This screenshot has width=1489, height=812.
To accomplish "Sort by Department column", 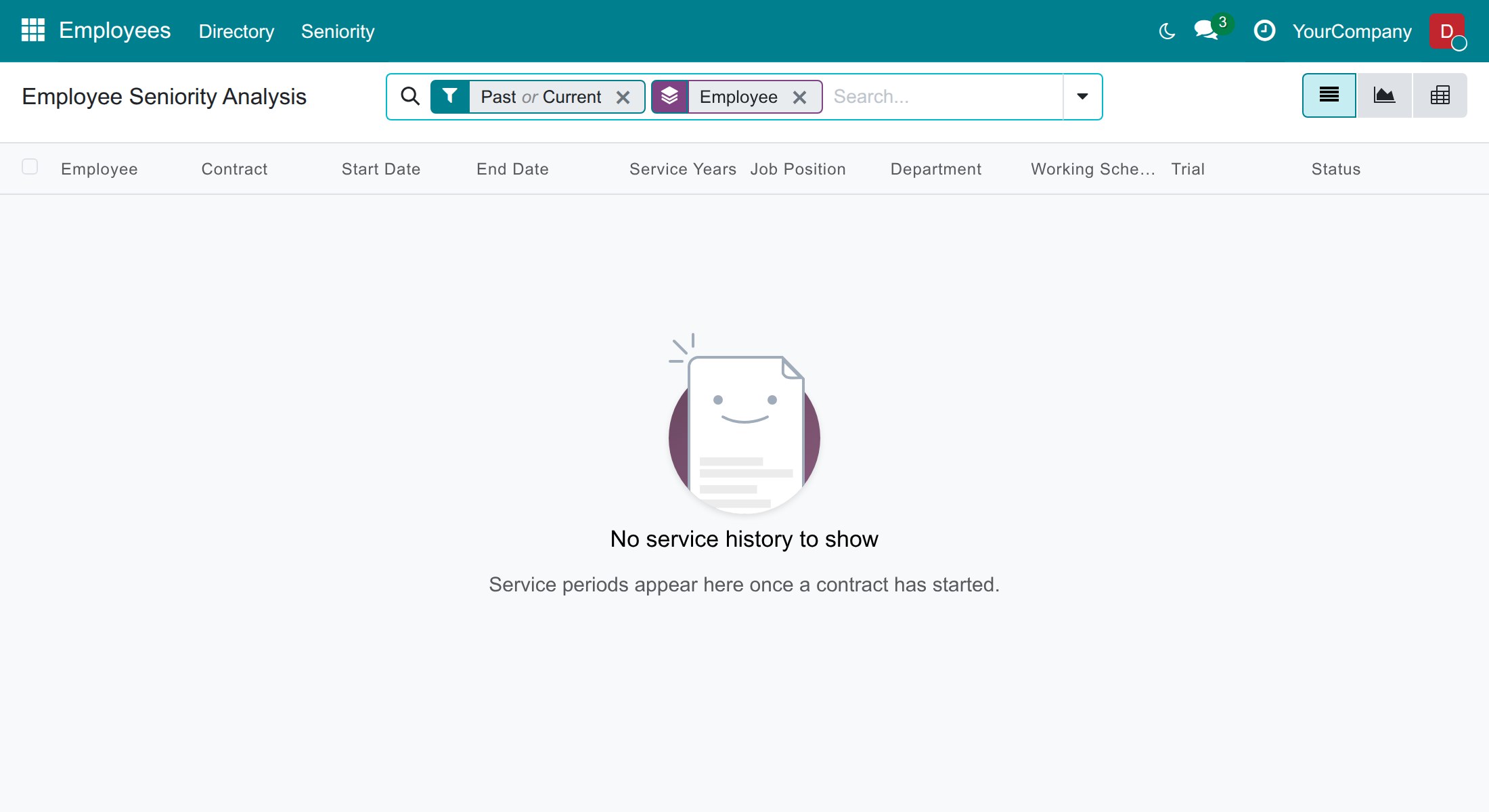I will (936, 169).
